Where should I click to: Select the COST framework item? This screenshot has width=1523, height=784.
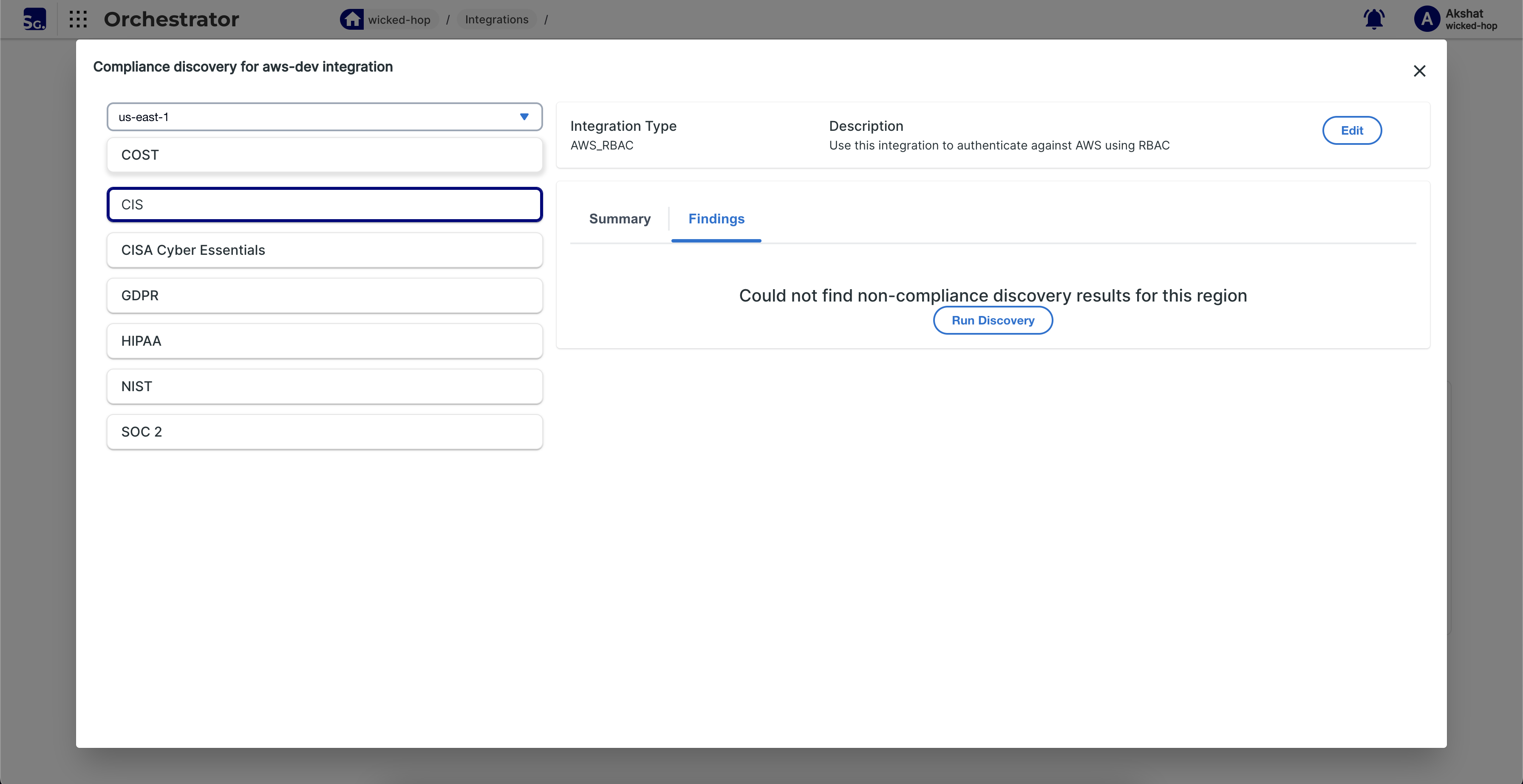[324, 155]
